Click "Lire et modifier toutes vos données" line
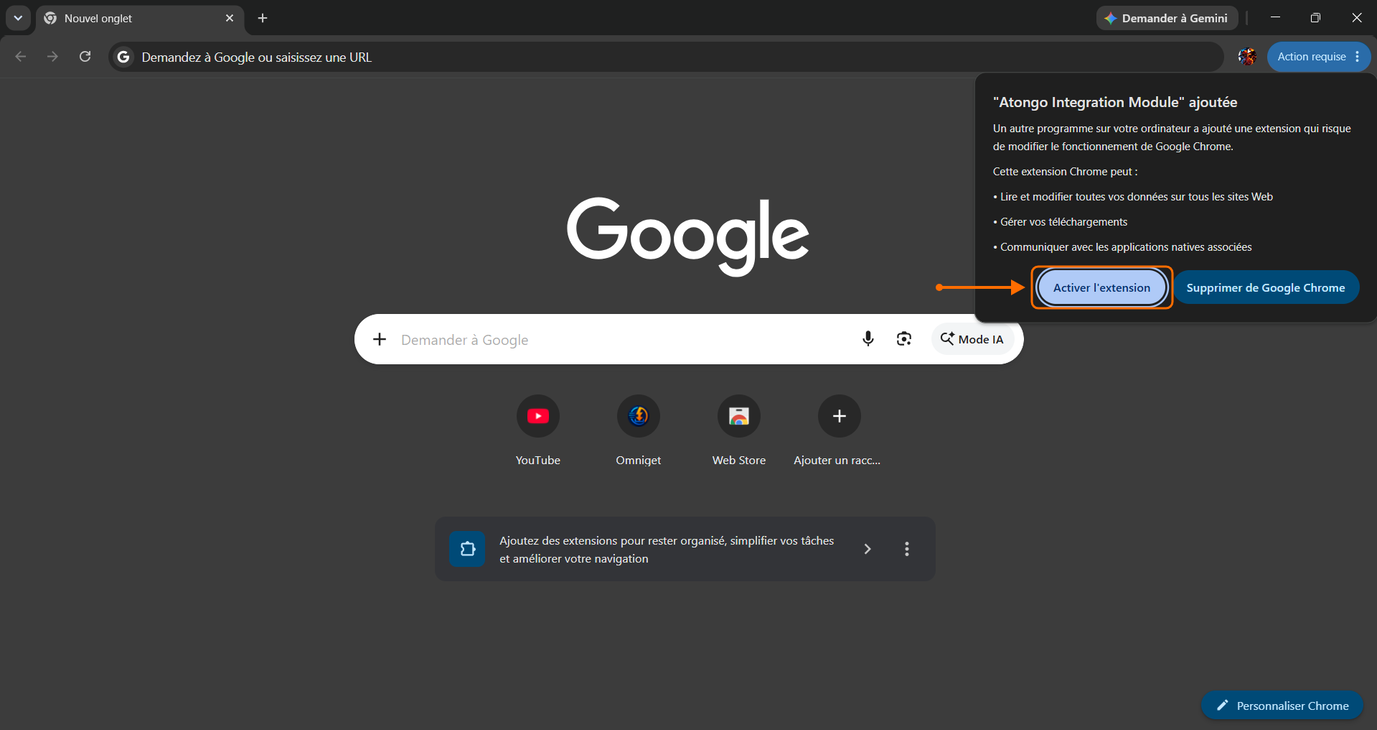The image size is (1377, 730). (x=1133, y=197)
